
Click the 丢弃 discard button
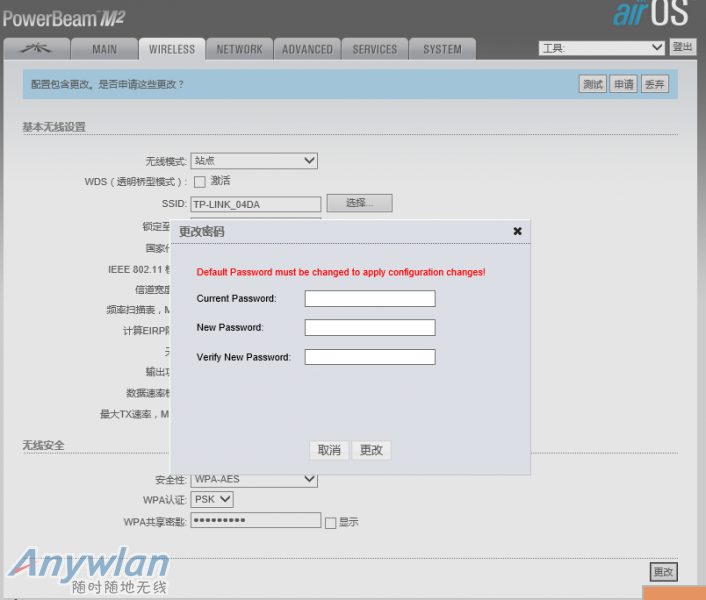(x=655, y=84)
